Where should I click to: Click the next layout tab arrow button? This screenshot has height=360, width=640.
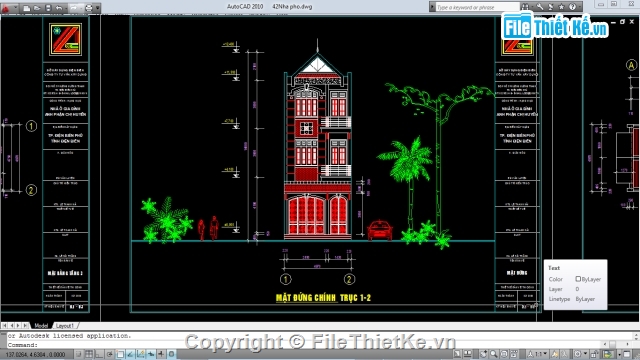pos(18,325)
